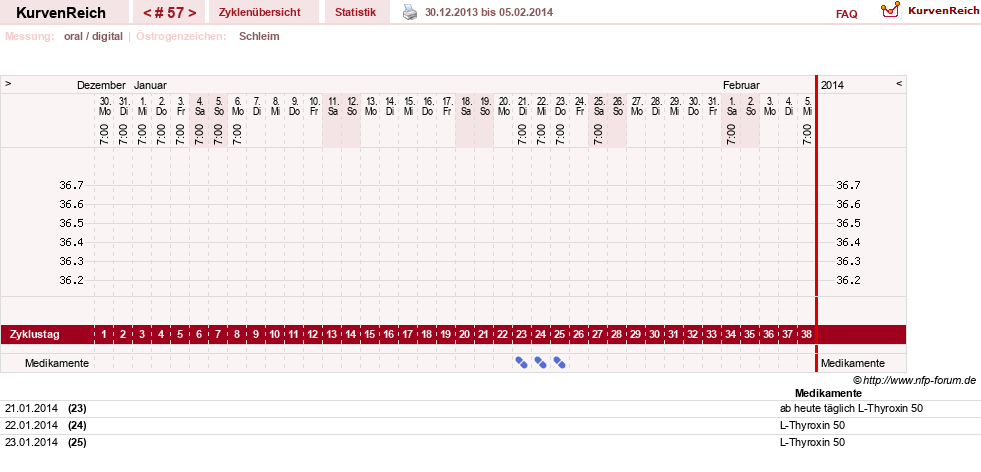Click the 'Schleim' estrogen sign value

[x=259, y=36]
